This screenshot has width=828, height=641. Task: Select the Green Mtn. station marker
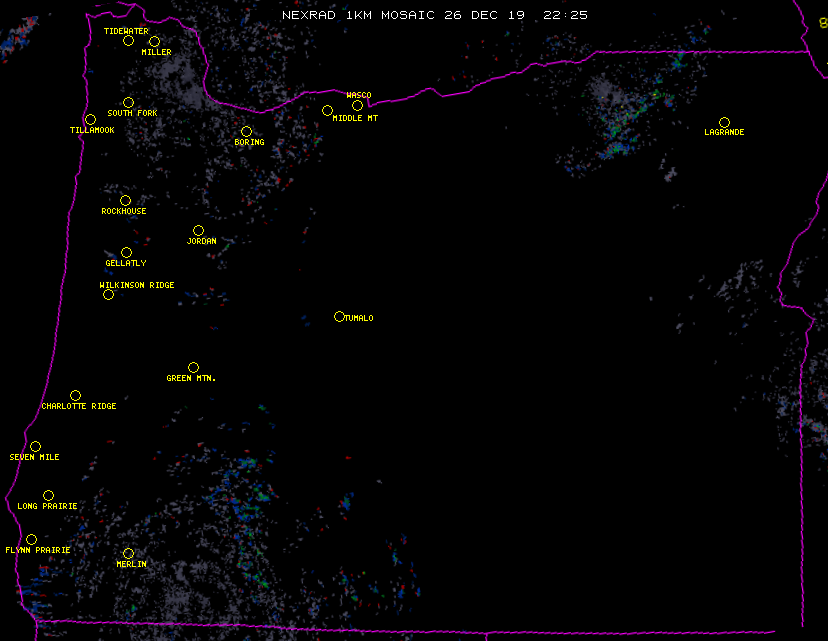[193, 368]
